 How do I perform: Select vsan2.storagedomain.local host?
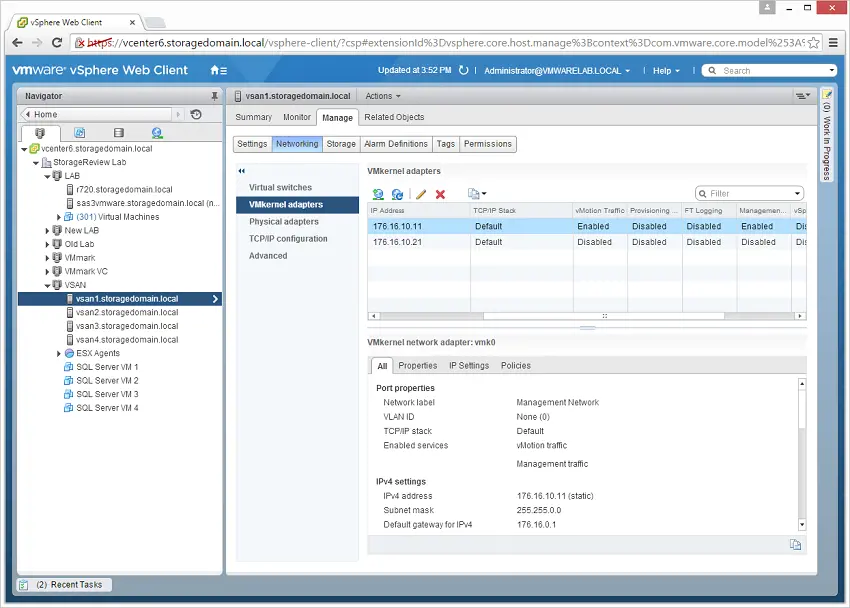127,313
